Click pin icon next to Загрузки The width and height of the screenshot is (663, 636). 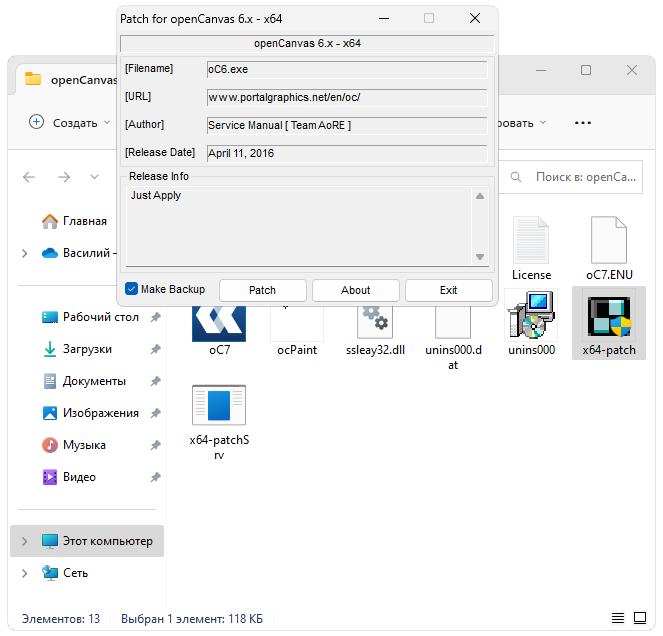(156, 349)
